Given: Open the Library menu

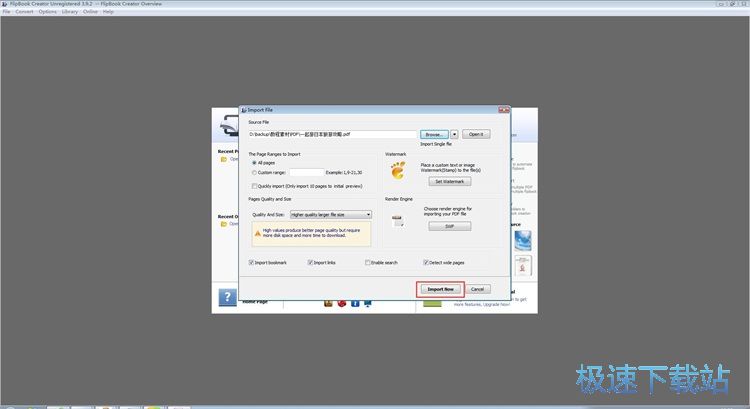Looking at the screenshot, I should click(x=70, y=11).
